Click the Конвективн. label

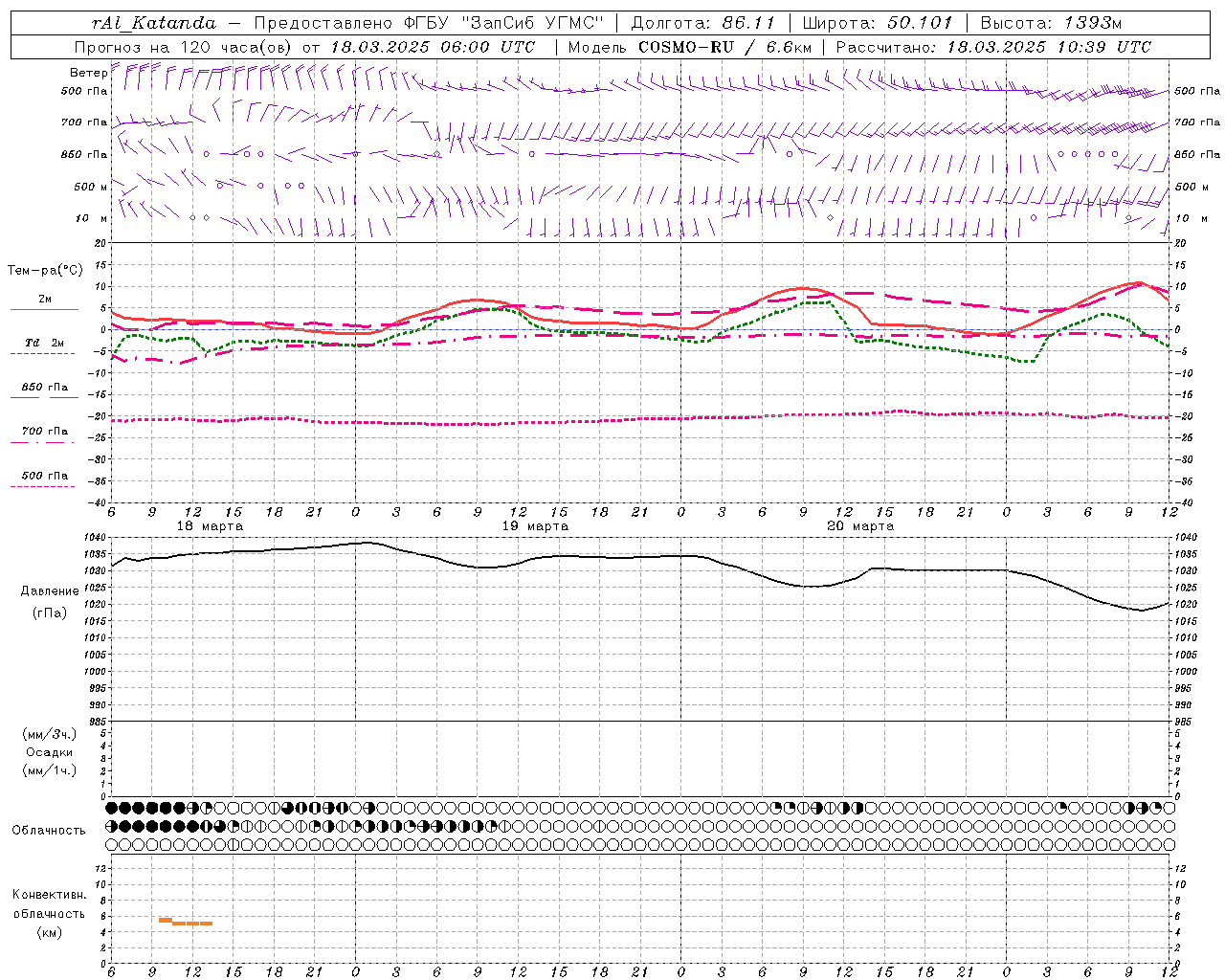click(x=49, y=895)
